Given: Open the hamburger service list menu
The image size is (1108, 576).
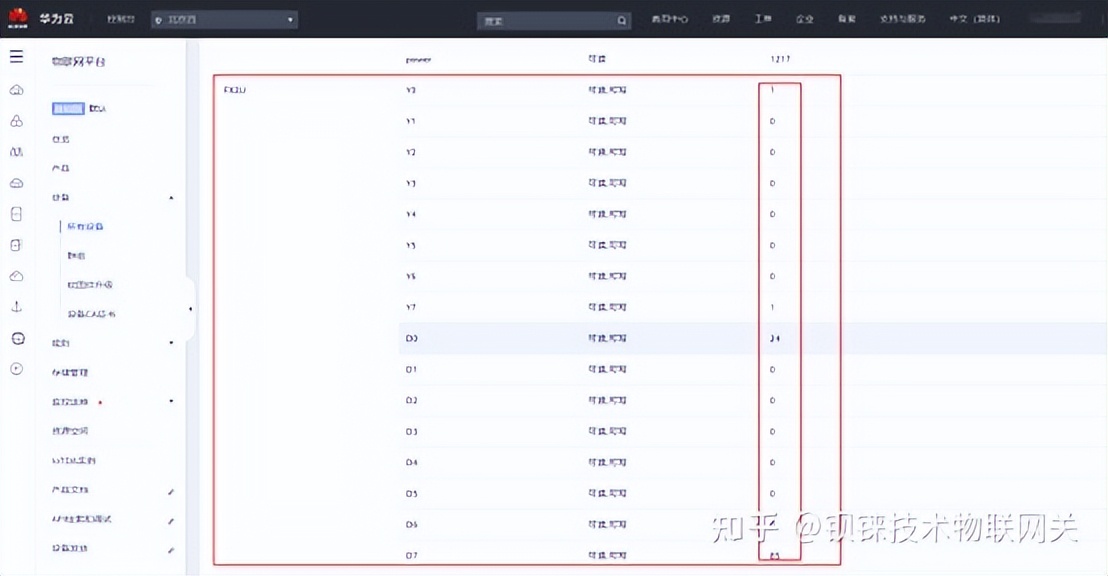Looking at the screenshot, I should click(x=15, y=57).
